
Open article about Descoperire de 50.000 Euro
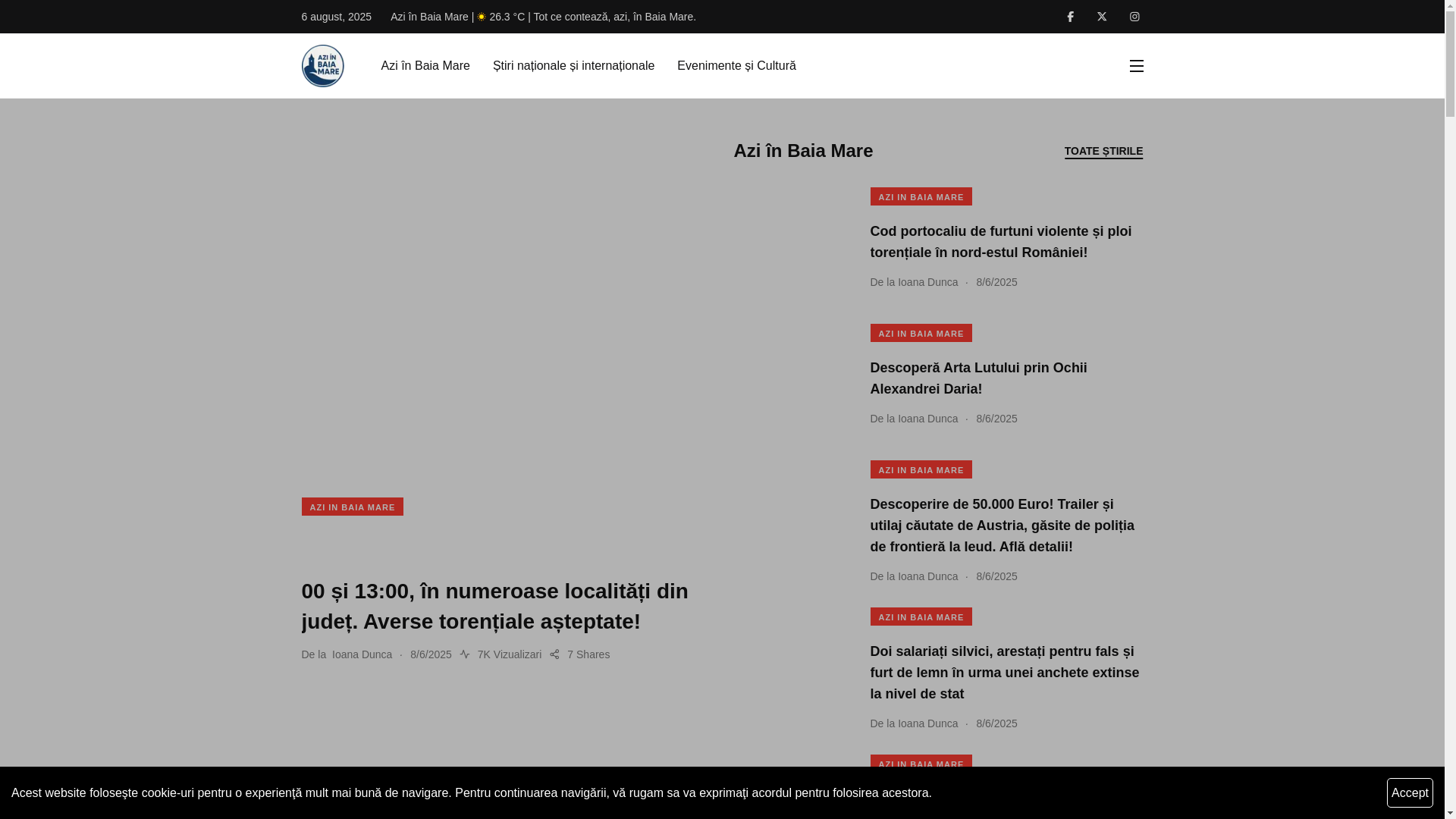point(1003,526)
